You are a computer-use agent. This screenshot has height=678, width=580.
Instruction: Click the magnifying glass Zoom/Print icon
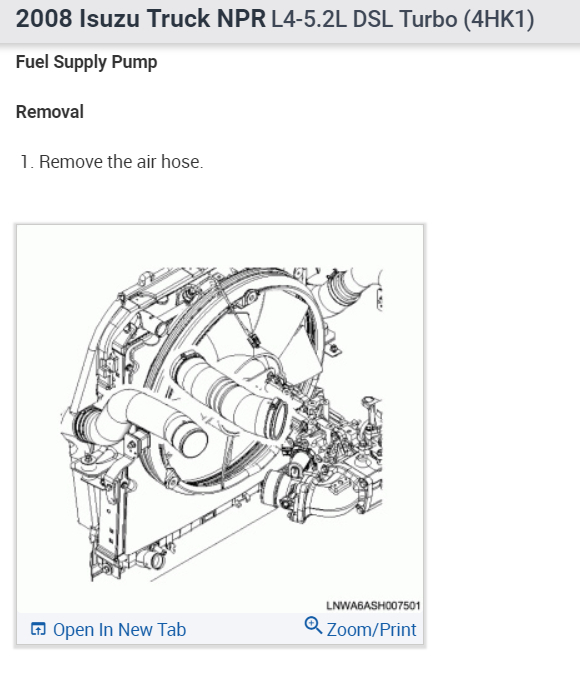313,626
